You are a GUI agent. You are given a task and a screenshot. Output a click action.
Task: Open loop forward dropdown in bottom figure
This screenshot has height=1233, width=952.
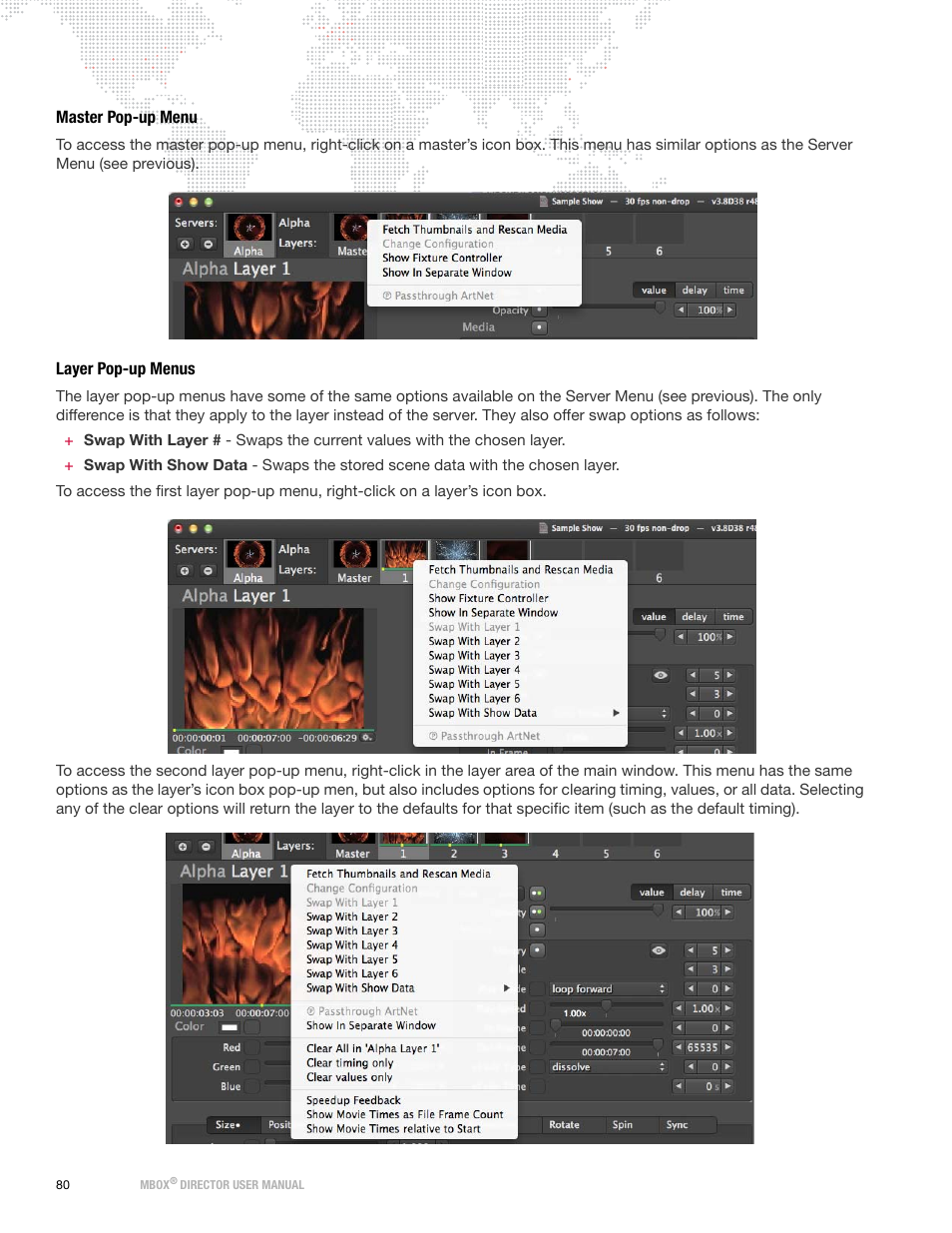(608, 989)
